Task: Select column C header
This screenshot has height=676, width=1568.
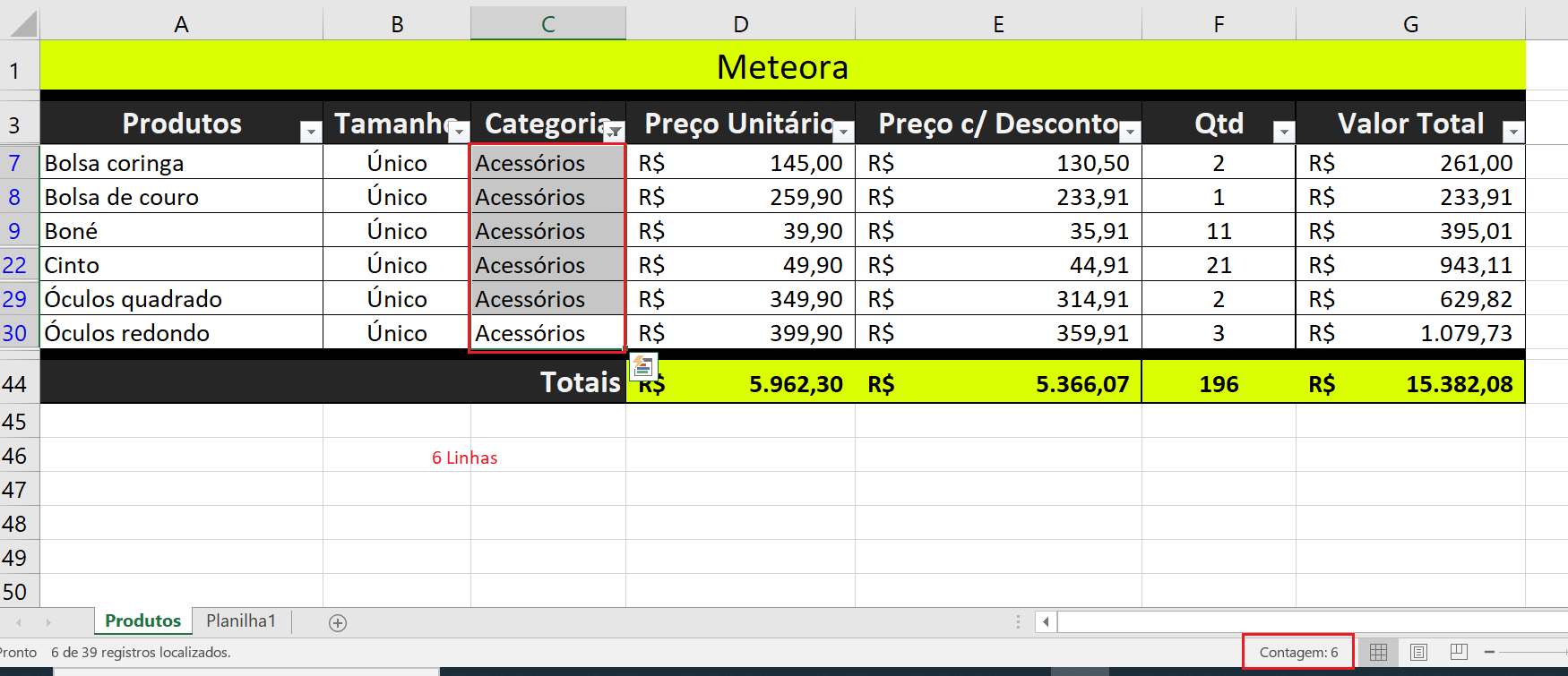Action: [548, 24]
